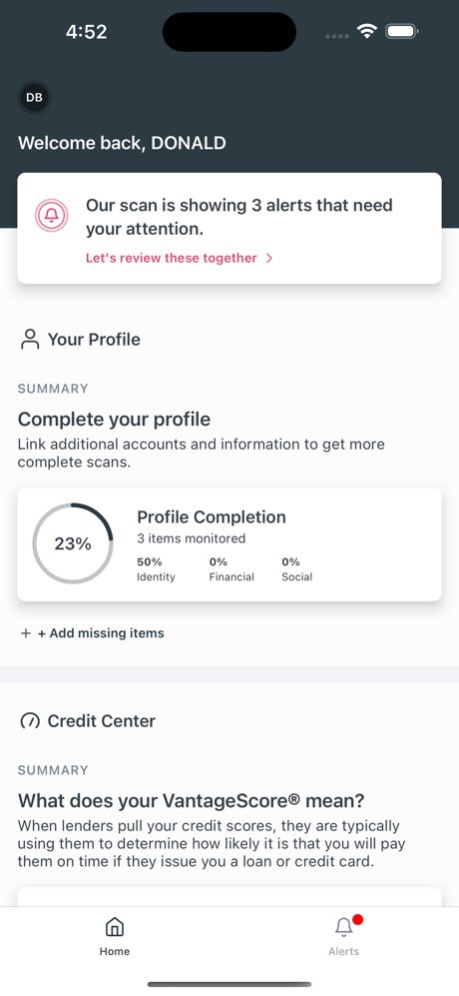Switch to the Alerts tab label
This screenshot has width=459, height=996.
343,951
